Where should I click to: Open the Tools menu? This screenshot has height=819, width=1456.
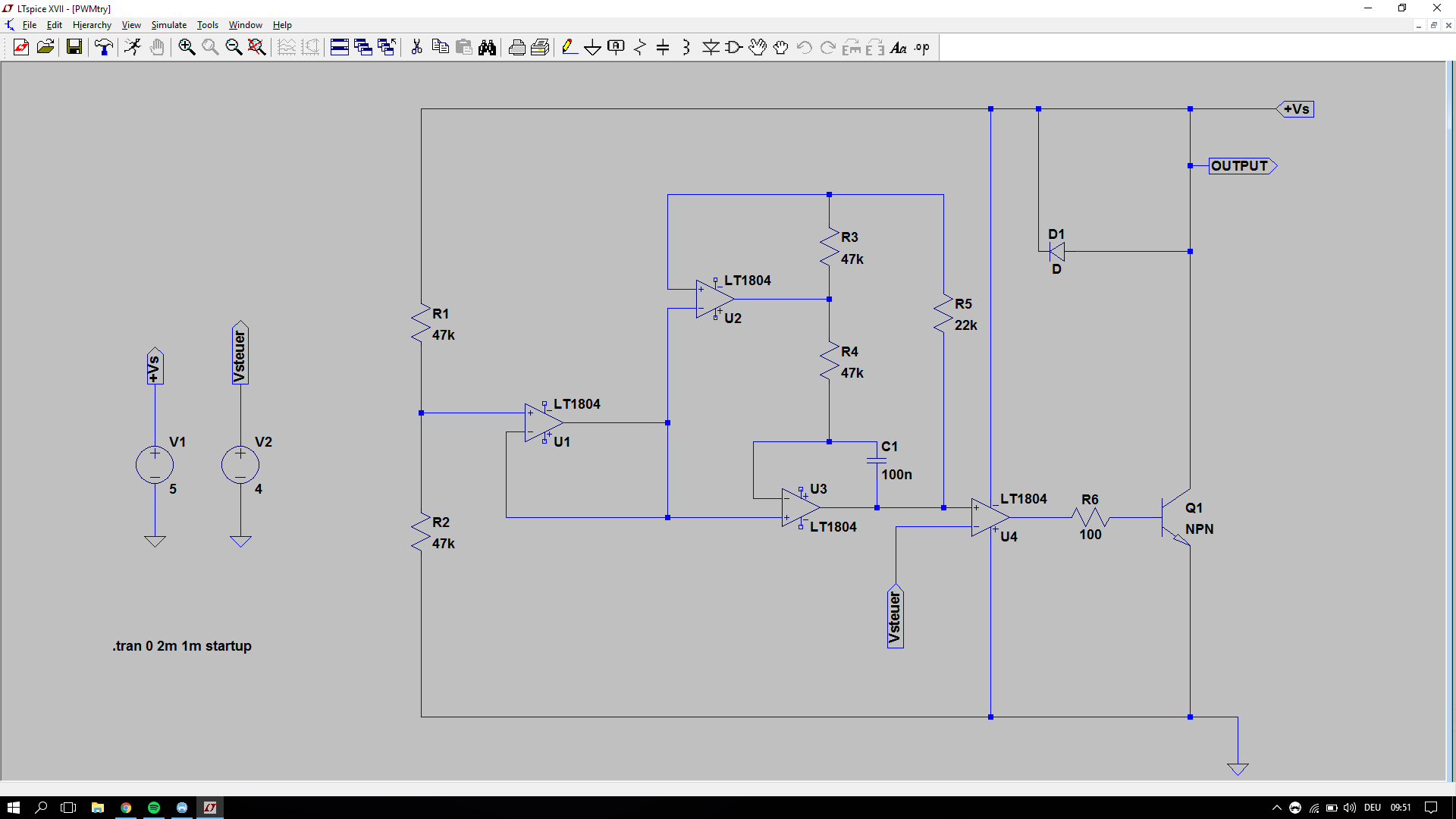point(208,25)
